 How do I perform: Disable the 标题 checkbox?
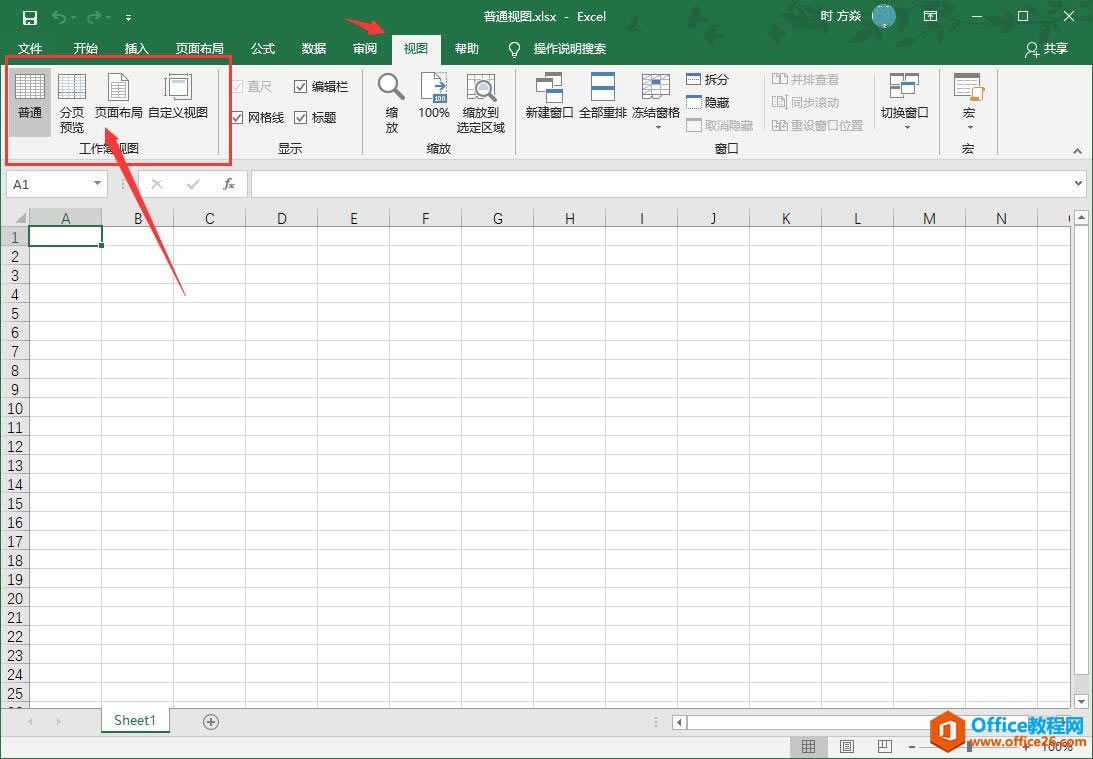302,117
